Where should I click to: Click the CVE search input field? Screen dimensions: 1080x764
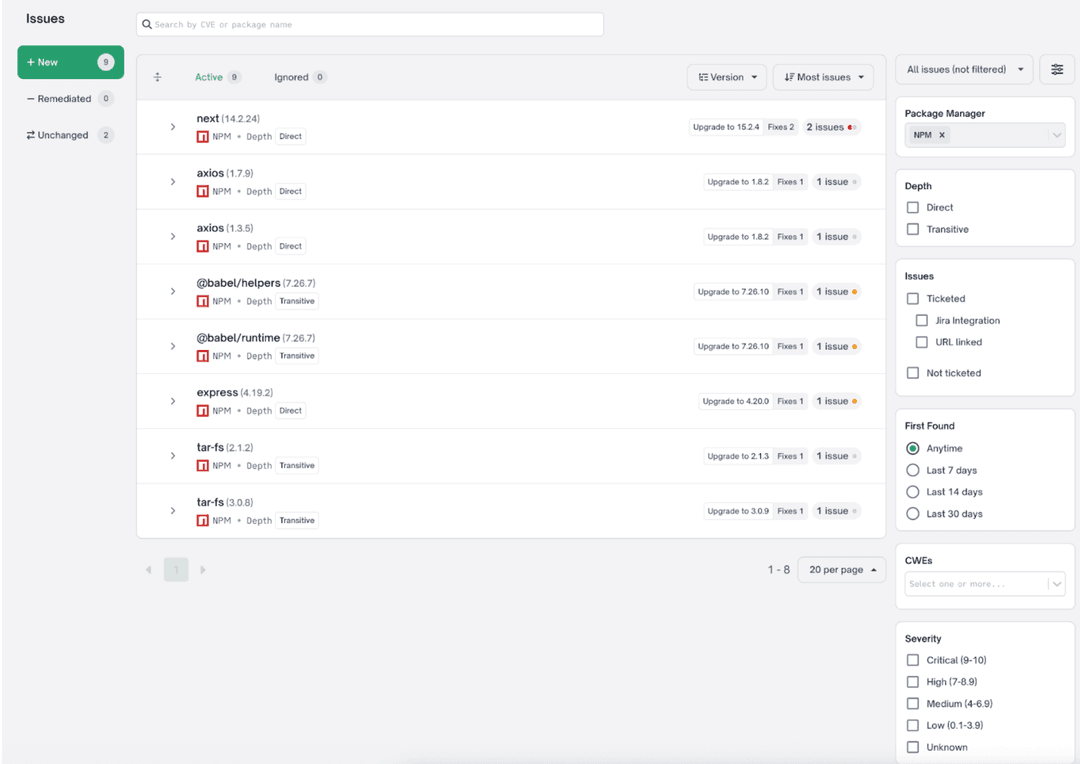click(370, 24)
